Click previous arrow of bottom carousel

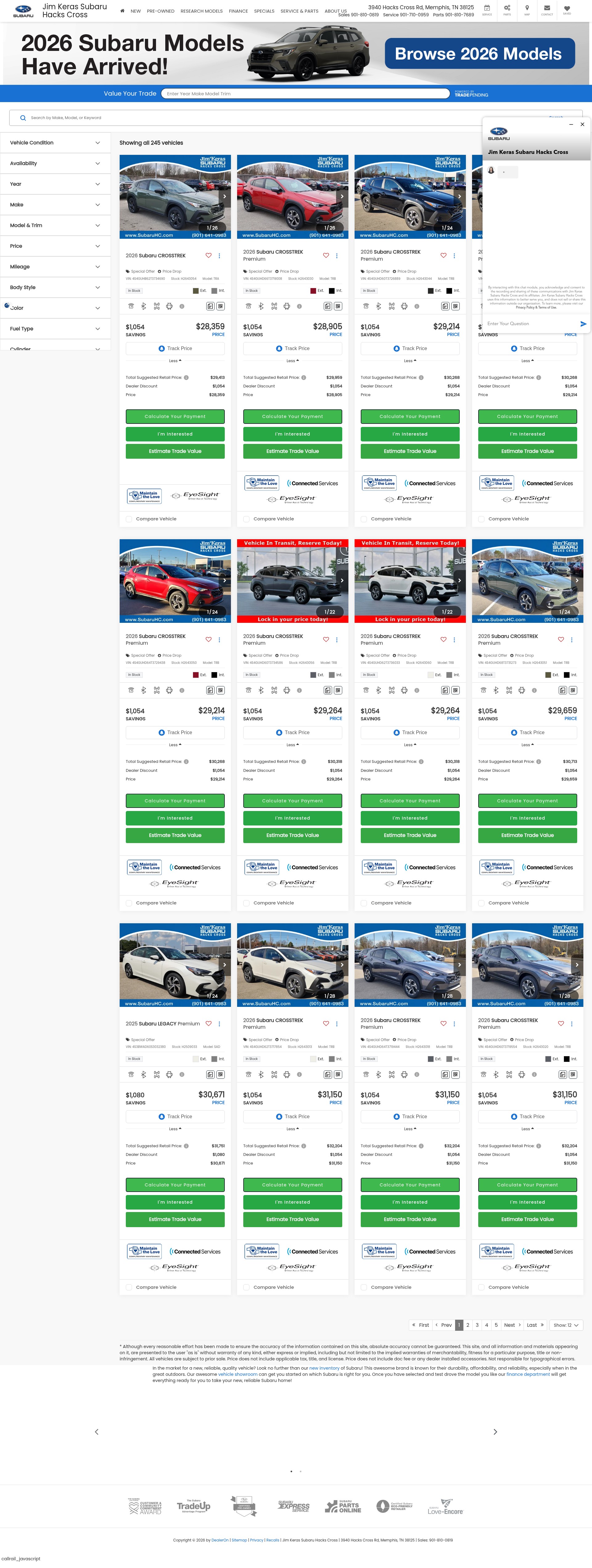97,1432
